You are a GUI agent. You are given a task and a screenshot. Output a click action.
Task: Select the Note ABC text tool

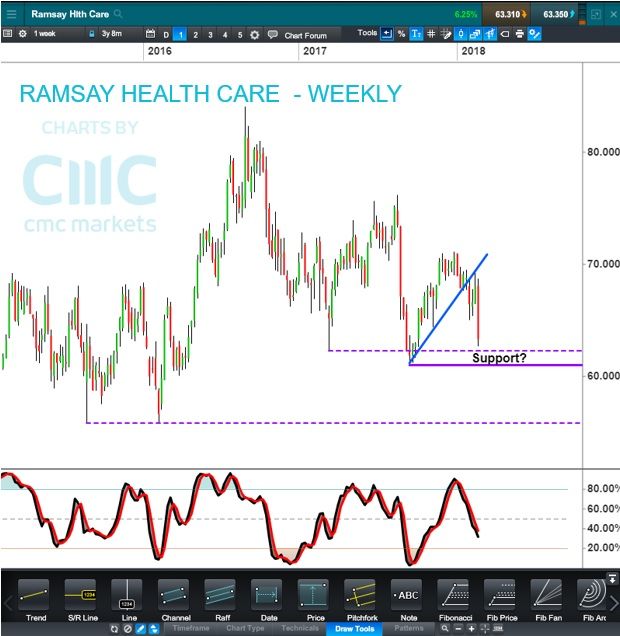pyautogui.click(x=407, y=596)
